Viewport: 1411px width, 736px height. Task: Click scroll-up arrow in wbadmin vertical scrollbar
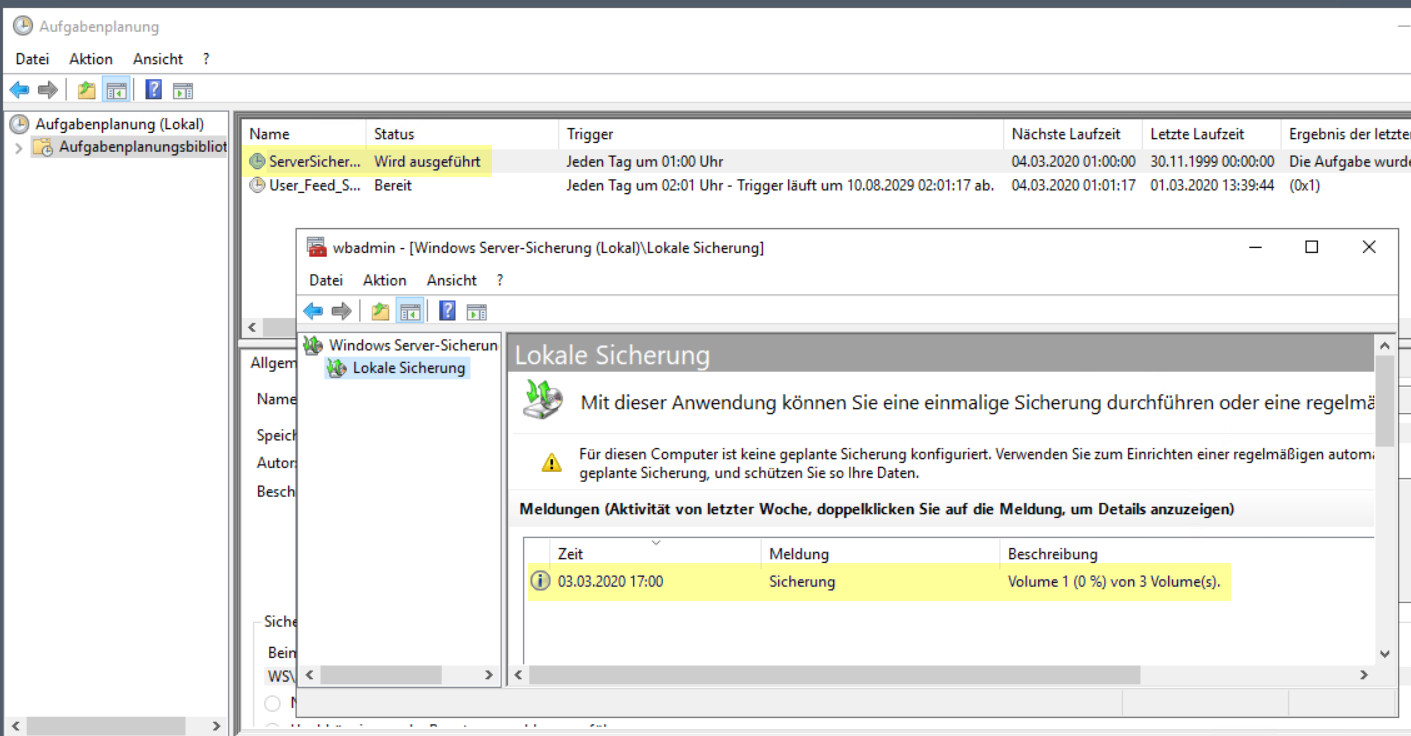click(x=1385, y=345)
